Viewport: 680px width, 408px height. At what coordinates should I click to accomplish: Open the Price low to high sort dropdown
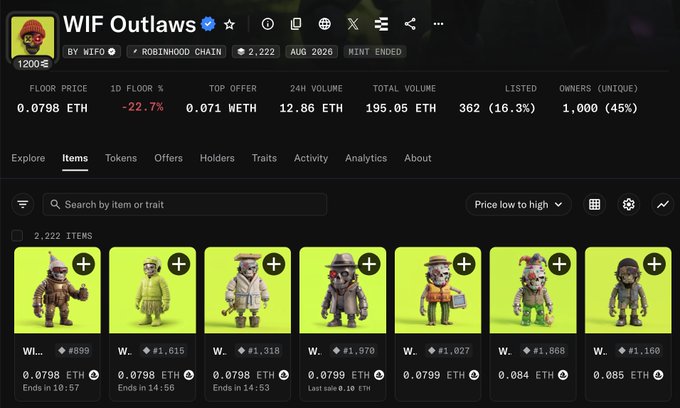tap(518, 204)
